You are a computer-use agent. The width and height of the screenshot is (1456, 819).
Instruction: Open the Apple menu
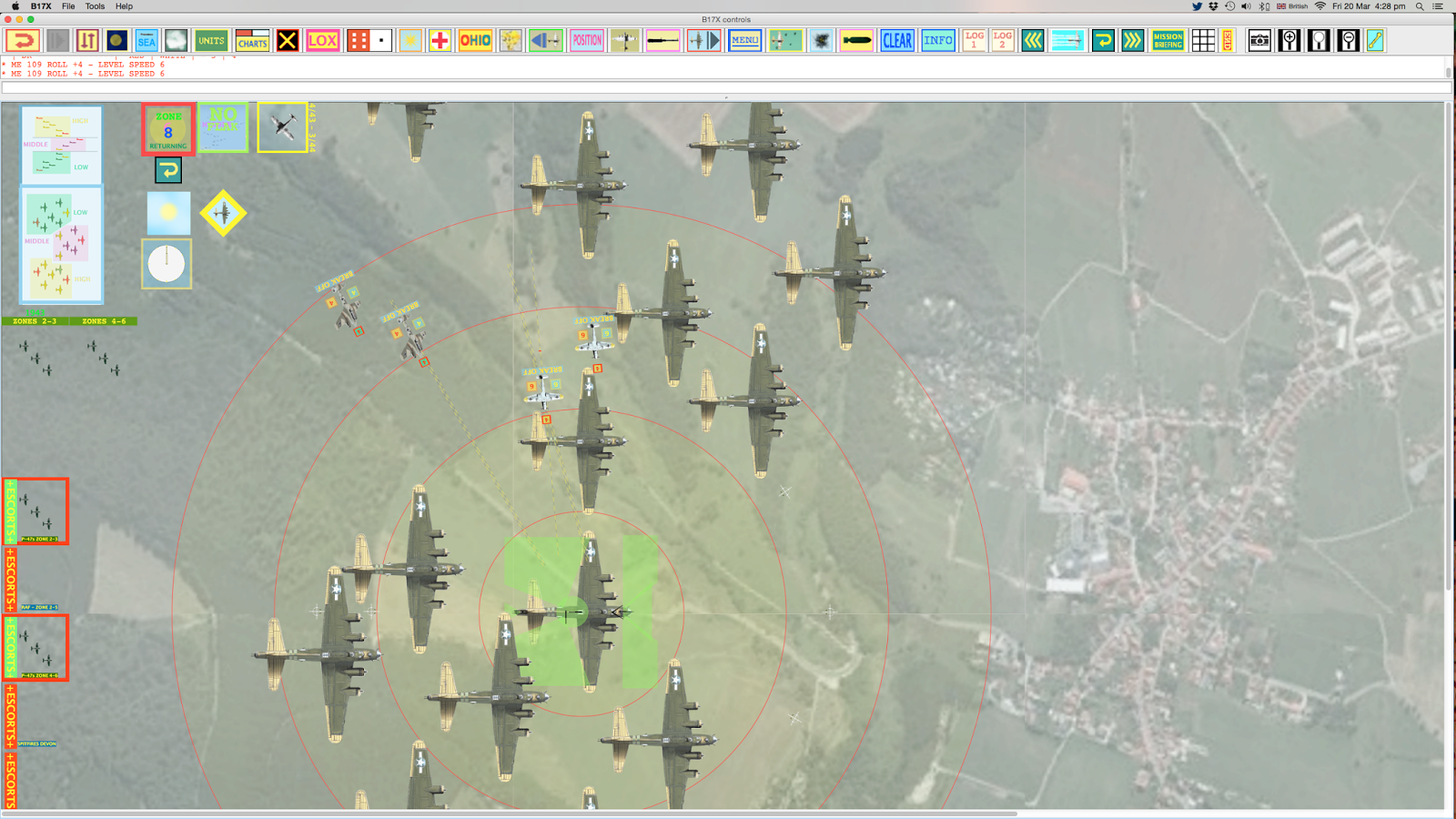pos(15,6)
